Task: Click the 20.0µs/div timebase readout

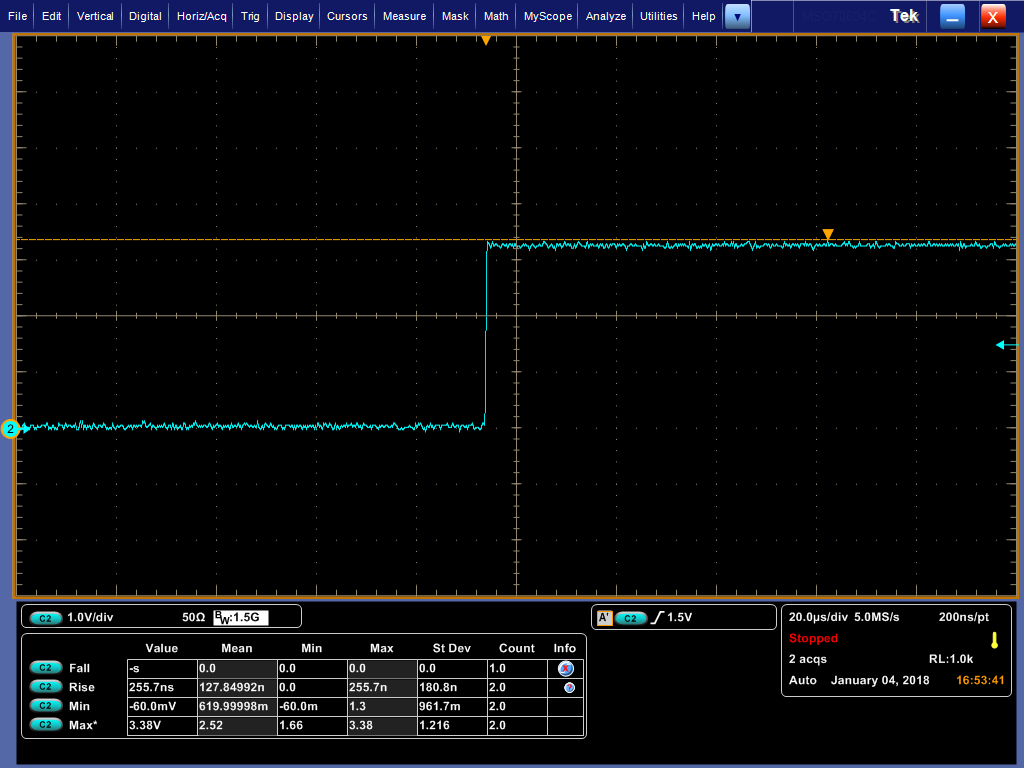Action: coord(818,617)
